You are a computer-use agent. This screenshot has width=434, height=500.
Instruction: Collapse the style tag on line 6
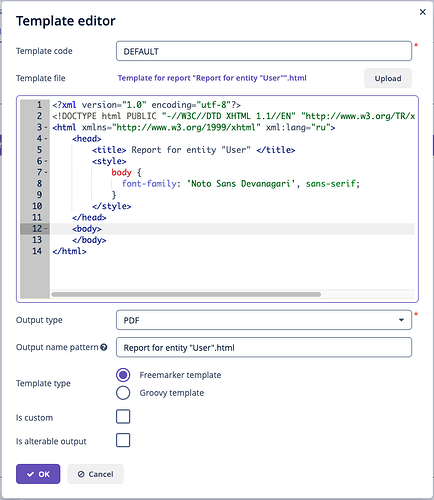(46, 161)
